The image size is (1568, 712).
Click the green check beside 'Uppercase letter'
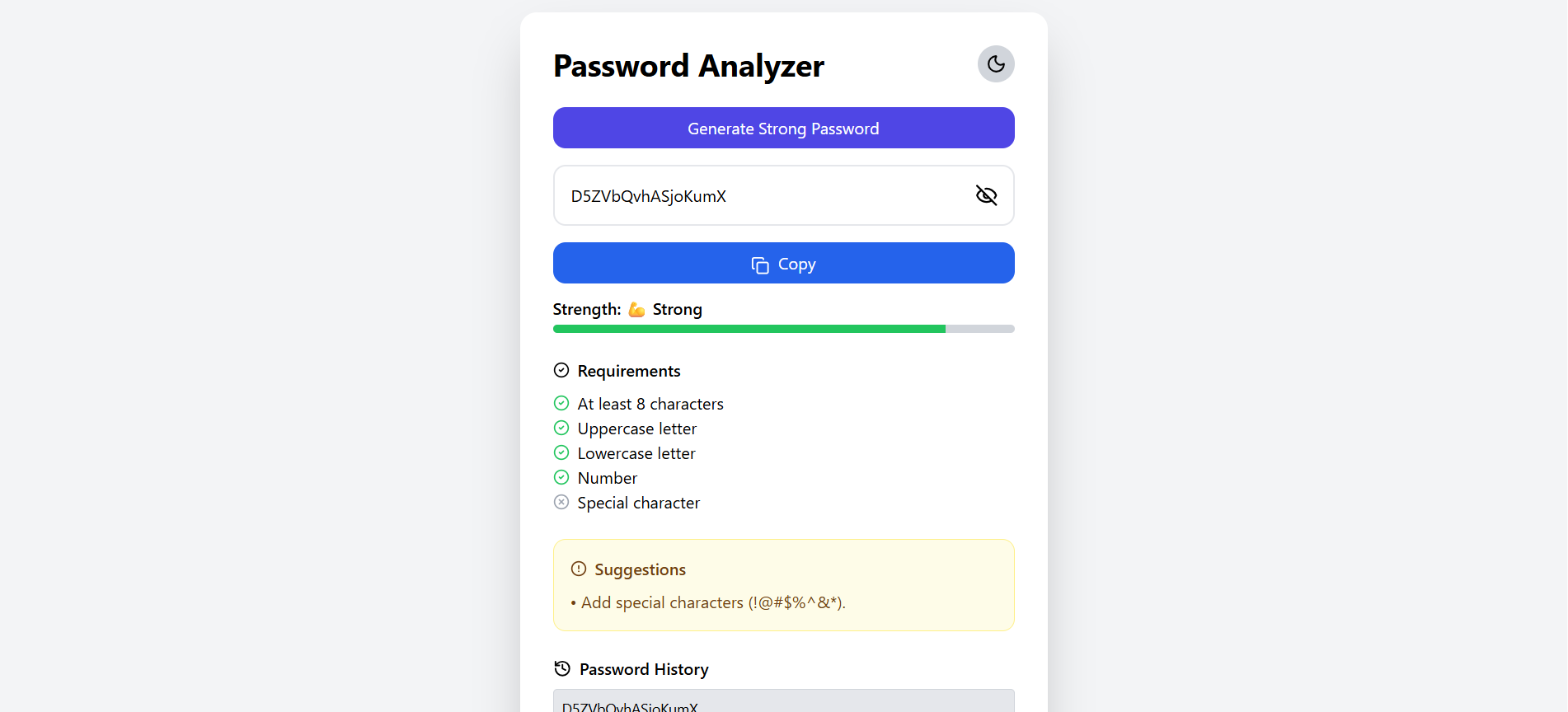tap(561, 428)
